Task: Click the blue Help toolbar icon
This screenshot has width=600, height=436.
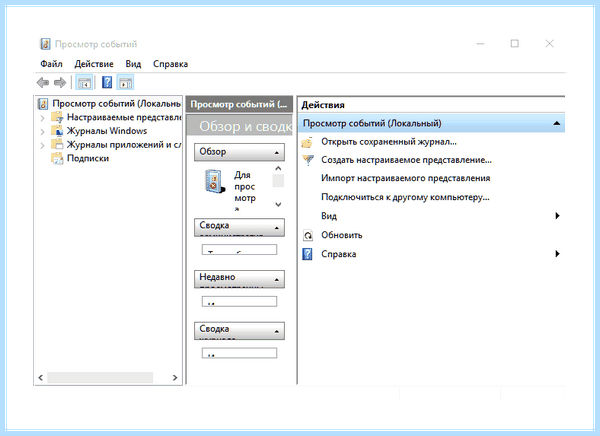Action: point(107,82)
